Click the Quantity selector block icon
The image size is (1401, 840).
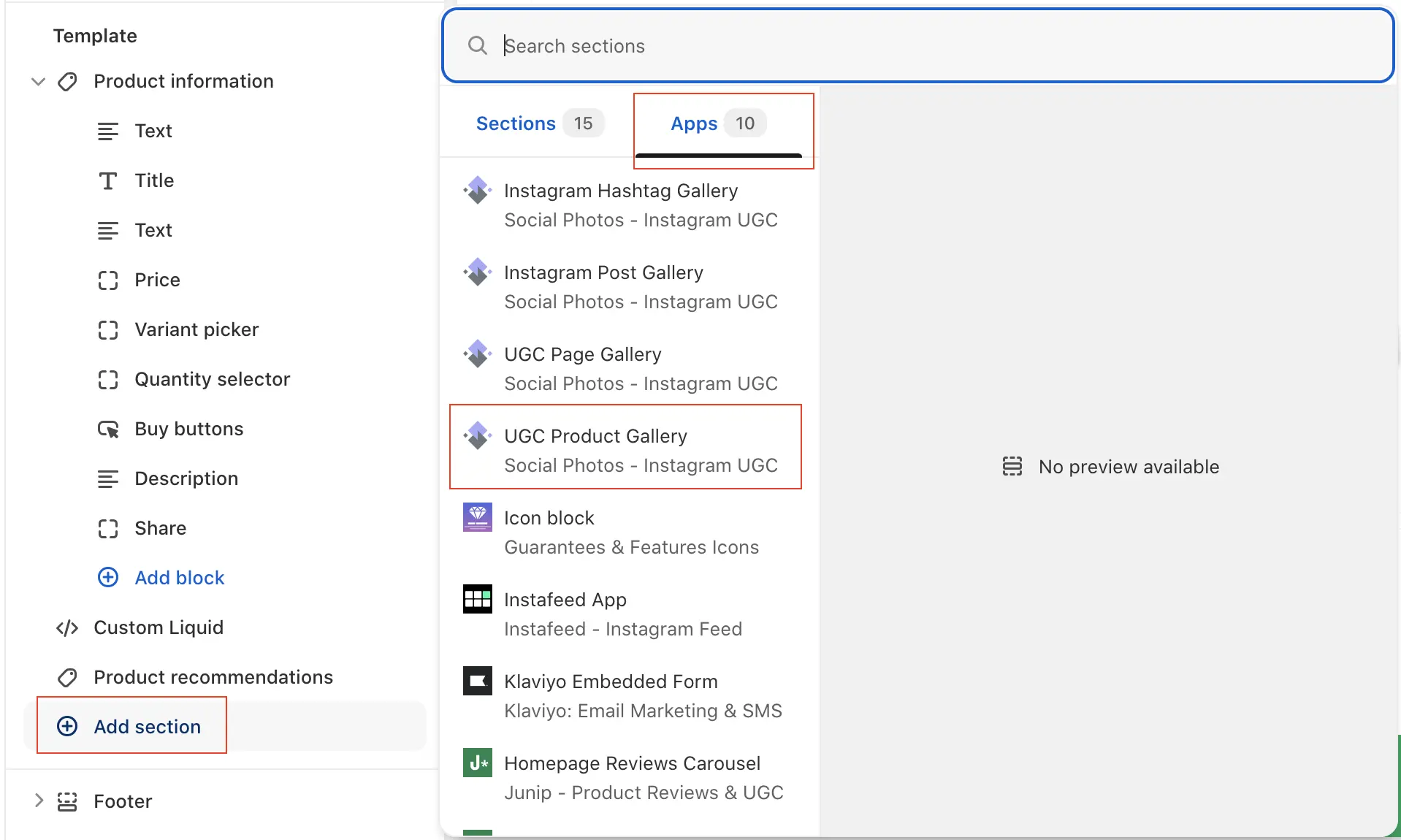(108, 380)
